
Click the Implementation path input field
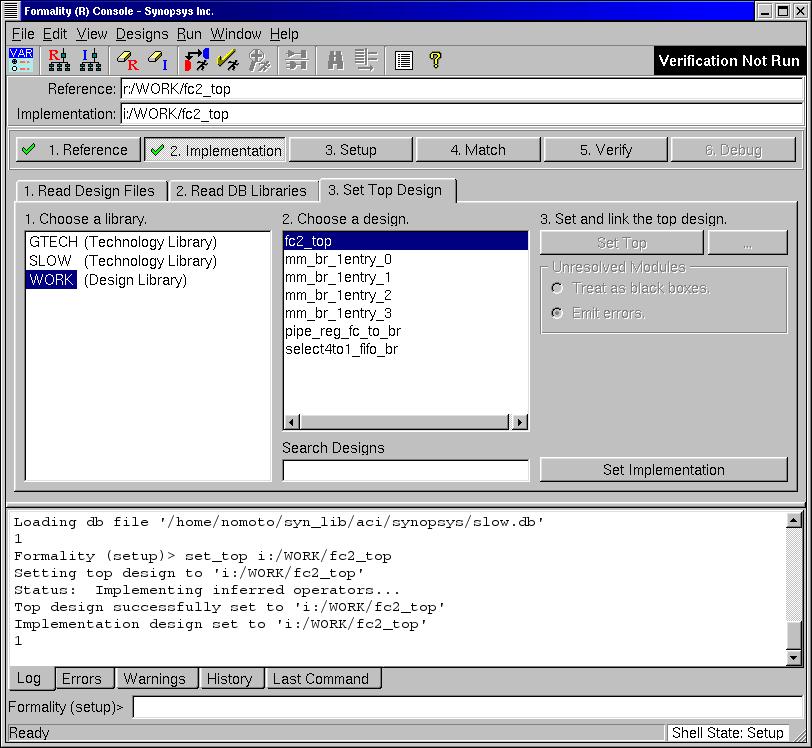point(462,114)
